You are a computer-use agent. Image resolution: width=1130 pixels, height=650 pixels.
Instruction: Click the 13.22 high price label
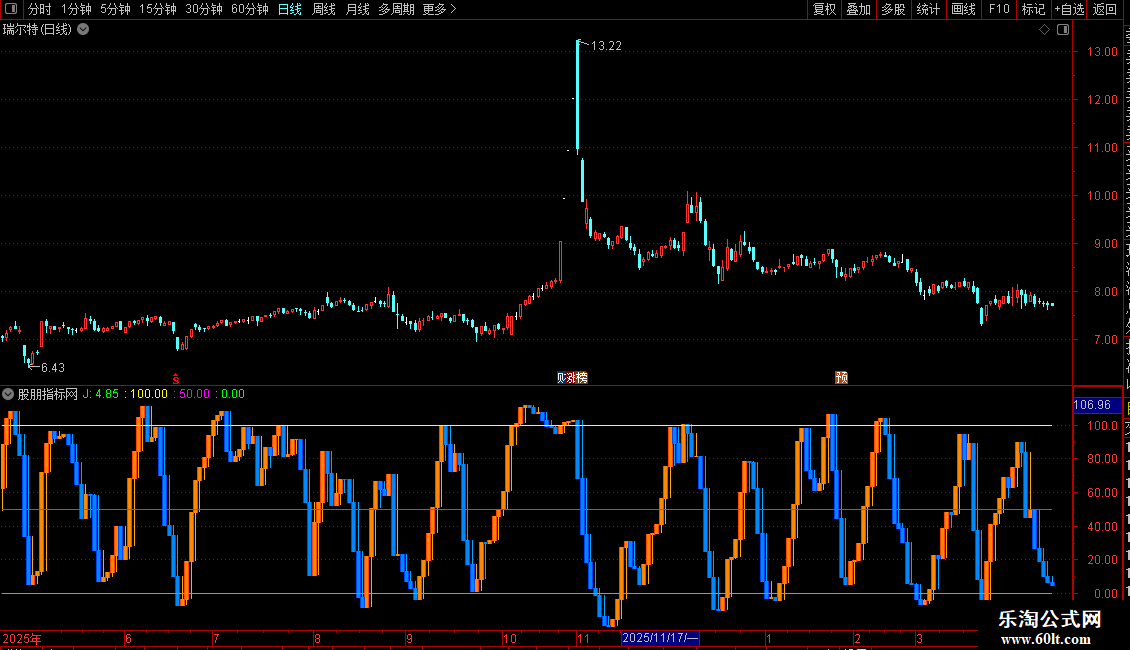[x=606, y=46]
